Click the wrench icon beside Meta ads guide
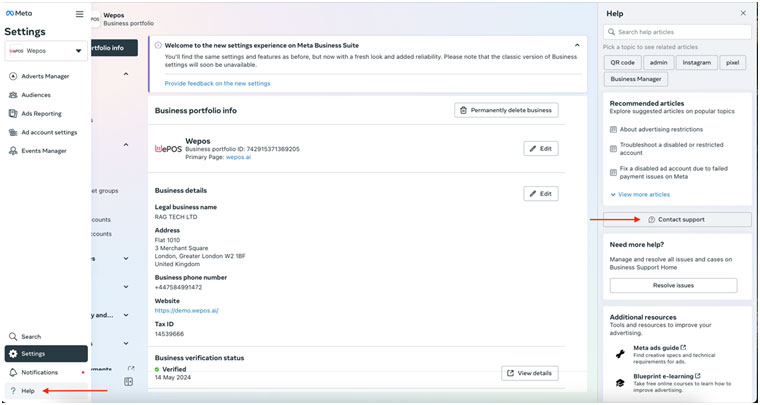Viewport: 760px width, 405px height. point(620,354)
